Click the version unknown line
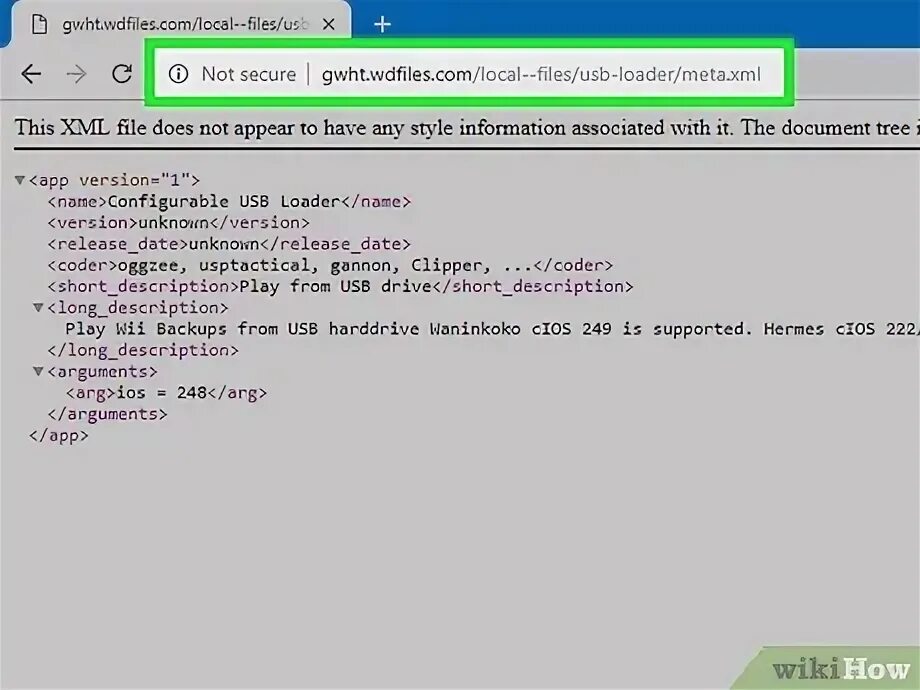The image size is (920, 690). tap(178, 223)
